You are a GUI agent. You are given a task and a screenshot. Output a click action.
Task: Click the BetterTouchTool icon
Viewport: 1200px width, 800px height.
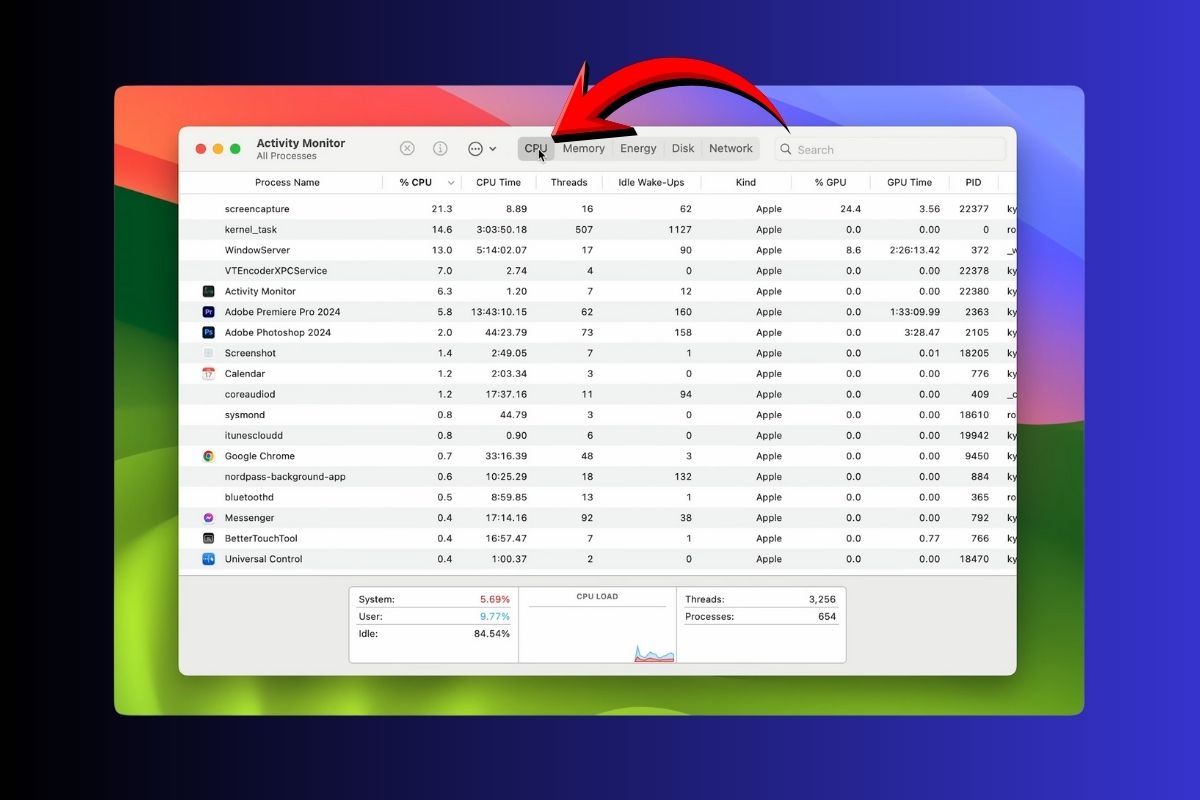tap(208, 538)
